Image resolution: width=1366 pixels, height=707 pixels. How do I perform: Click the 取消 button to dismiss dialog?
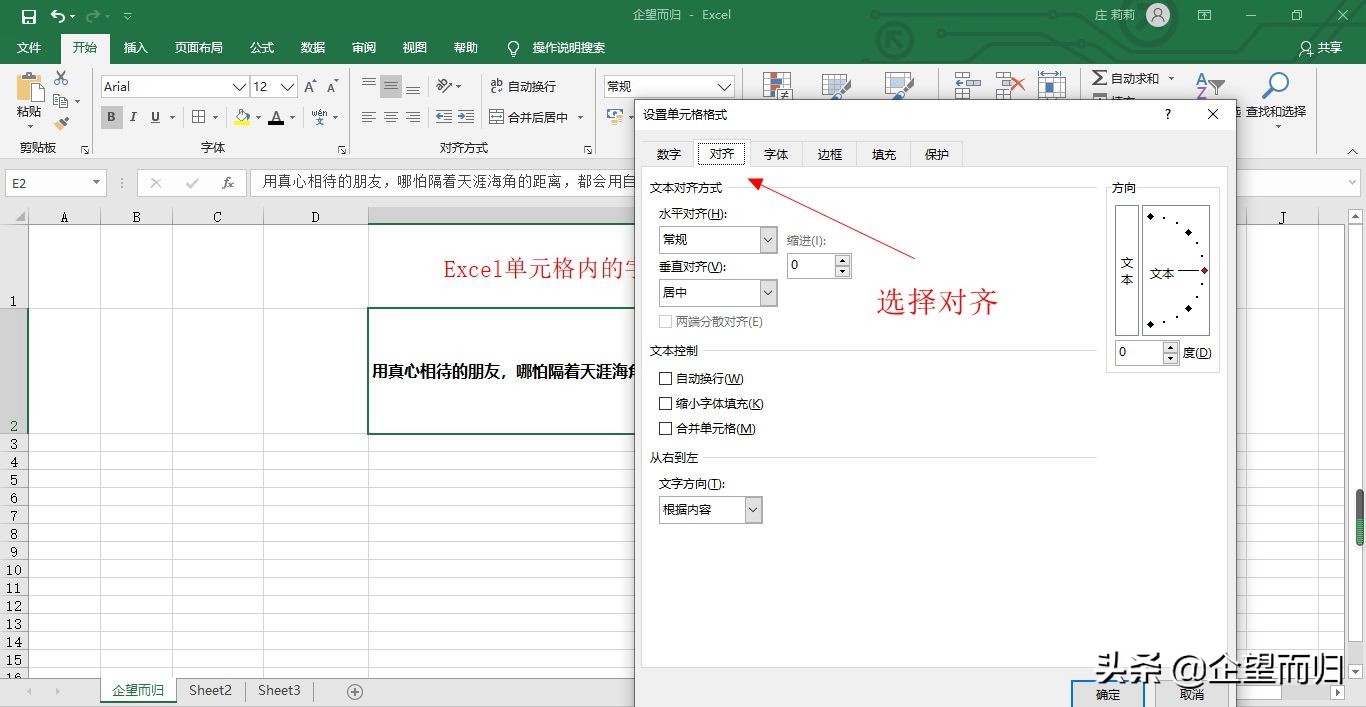pos(1190,694)
